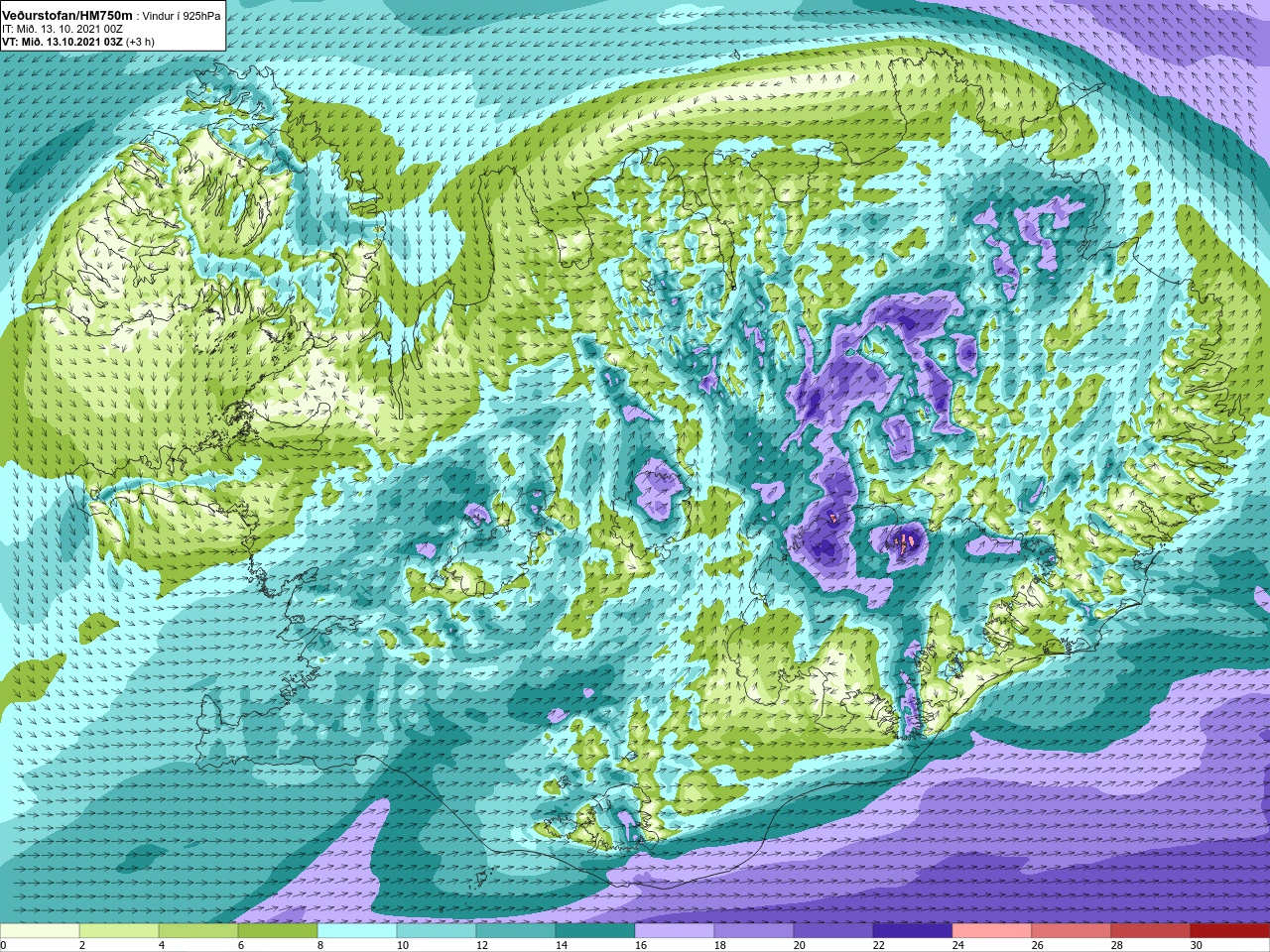
Task: Click the 24–26 light pink legend swatch
Action: click(992, 931)
